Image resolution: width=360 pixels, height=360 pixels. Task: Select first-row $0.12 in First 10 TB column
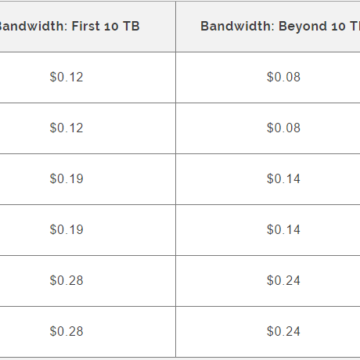[66, 77]
